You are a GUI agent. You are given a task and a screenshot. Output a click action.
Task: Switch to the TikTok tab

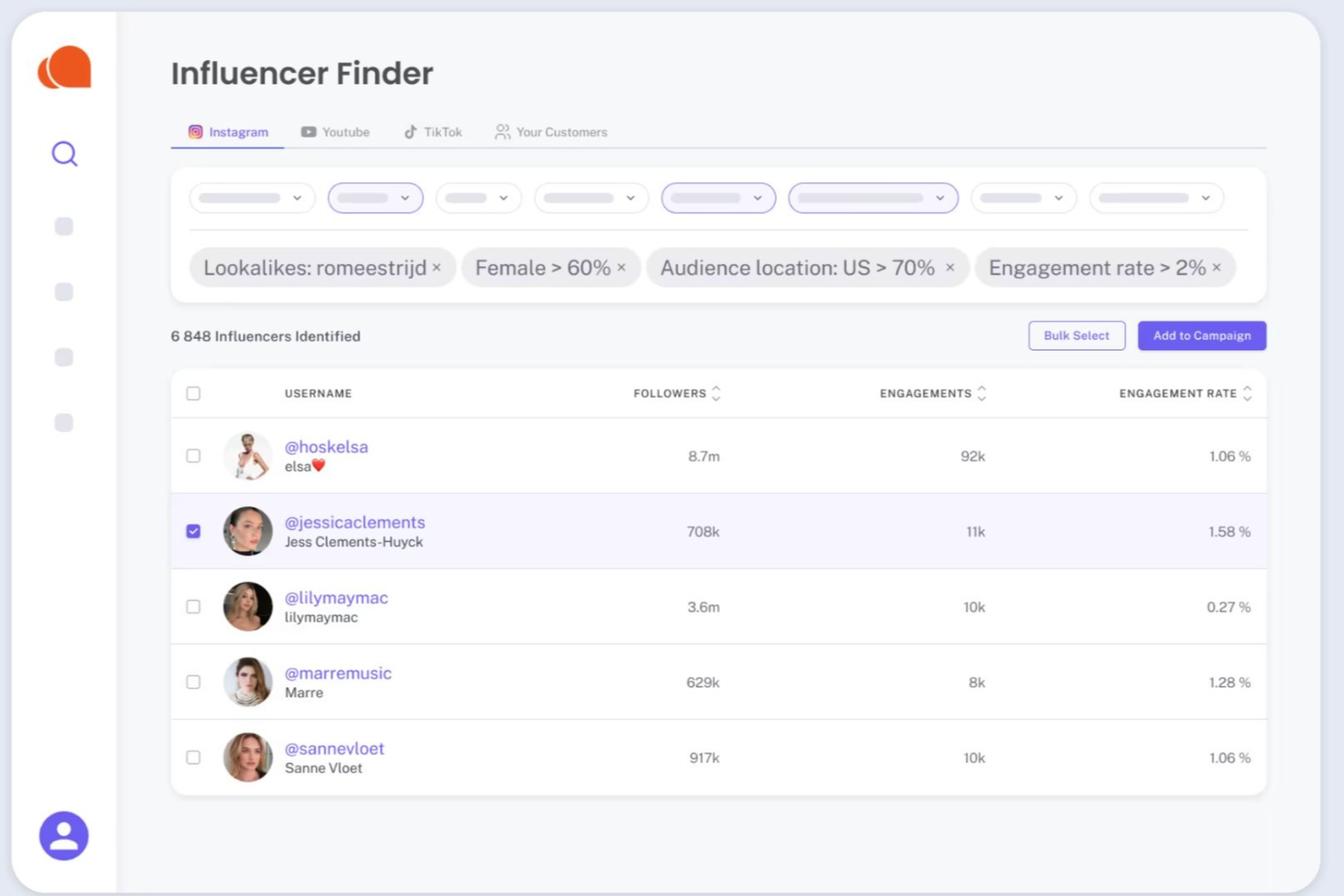click(x=432, y=132)
